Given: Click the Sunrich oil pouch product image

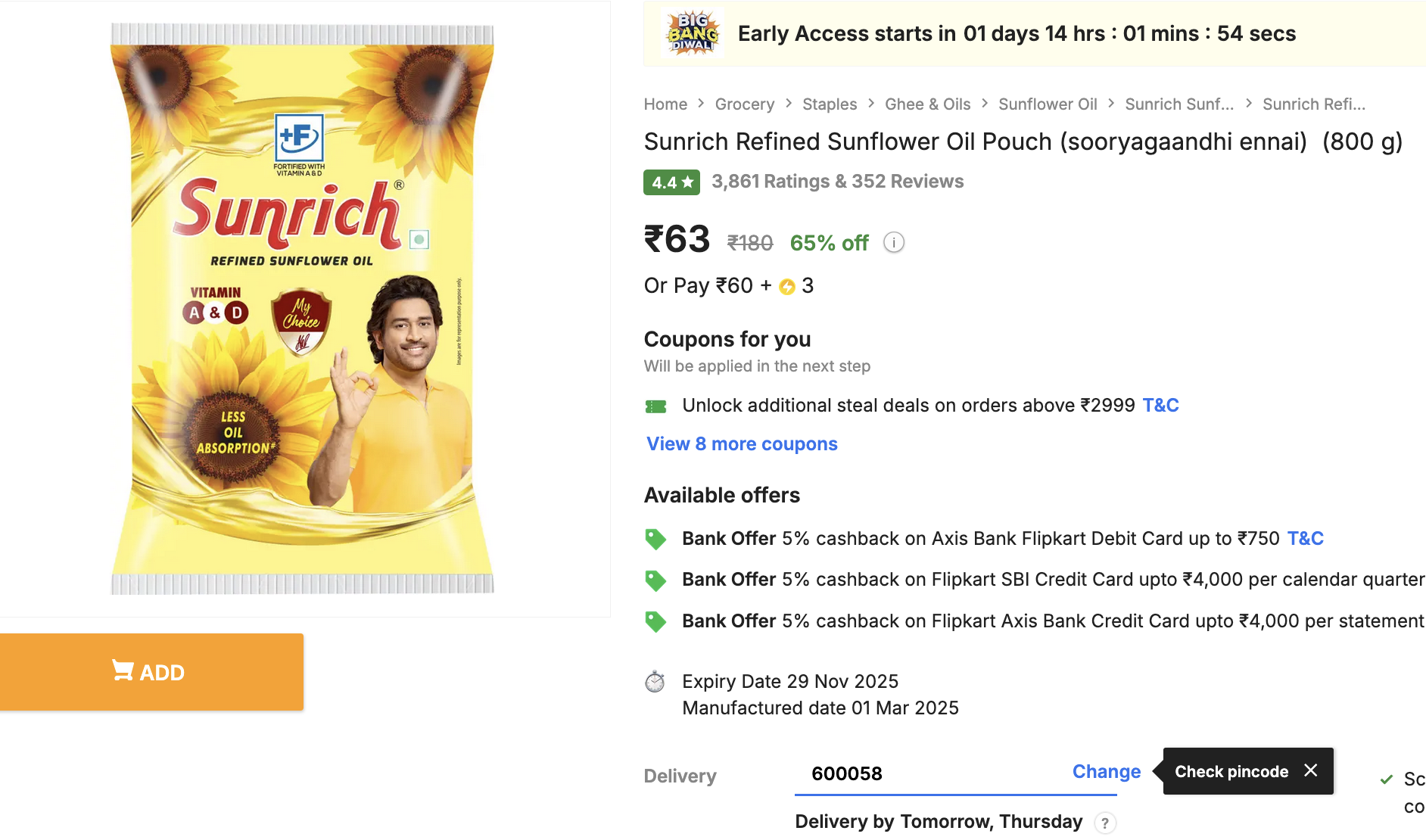Looking at the screenshot, I should 303,309.
